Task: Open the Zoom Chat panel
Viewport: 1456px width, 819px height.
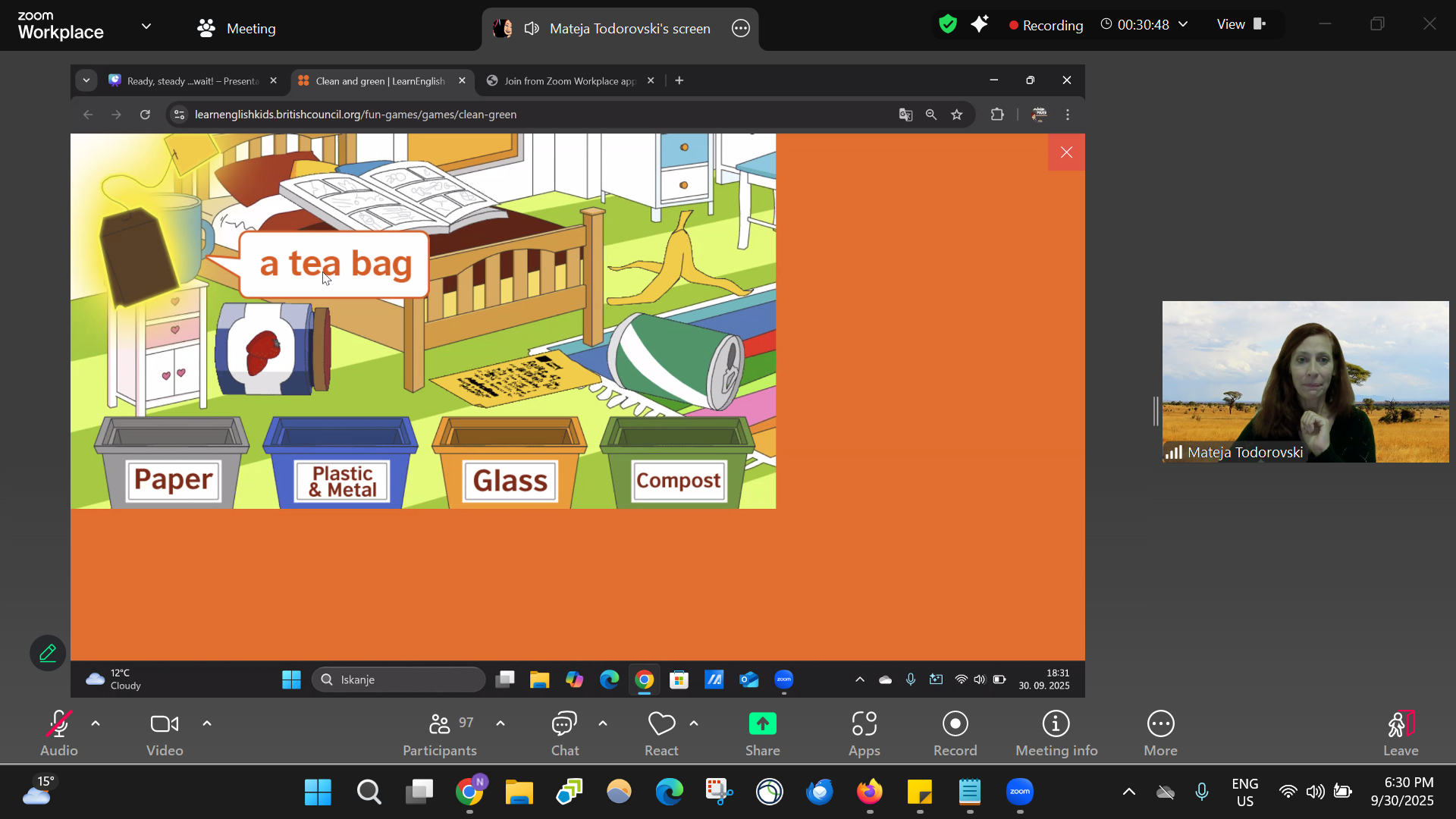Action: (564, 733)
